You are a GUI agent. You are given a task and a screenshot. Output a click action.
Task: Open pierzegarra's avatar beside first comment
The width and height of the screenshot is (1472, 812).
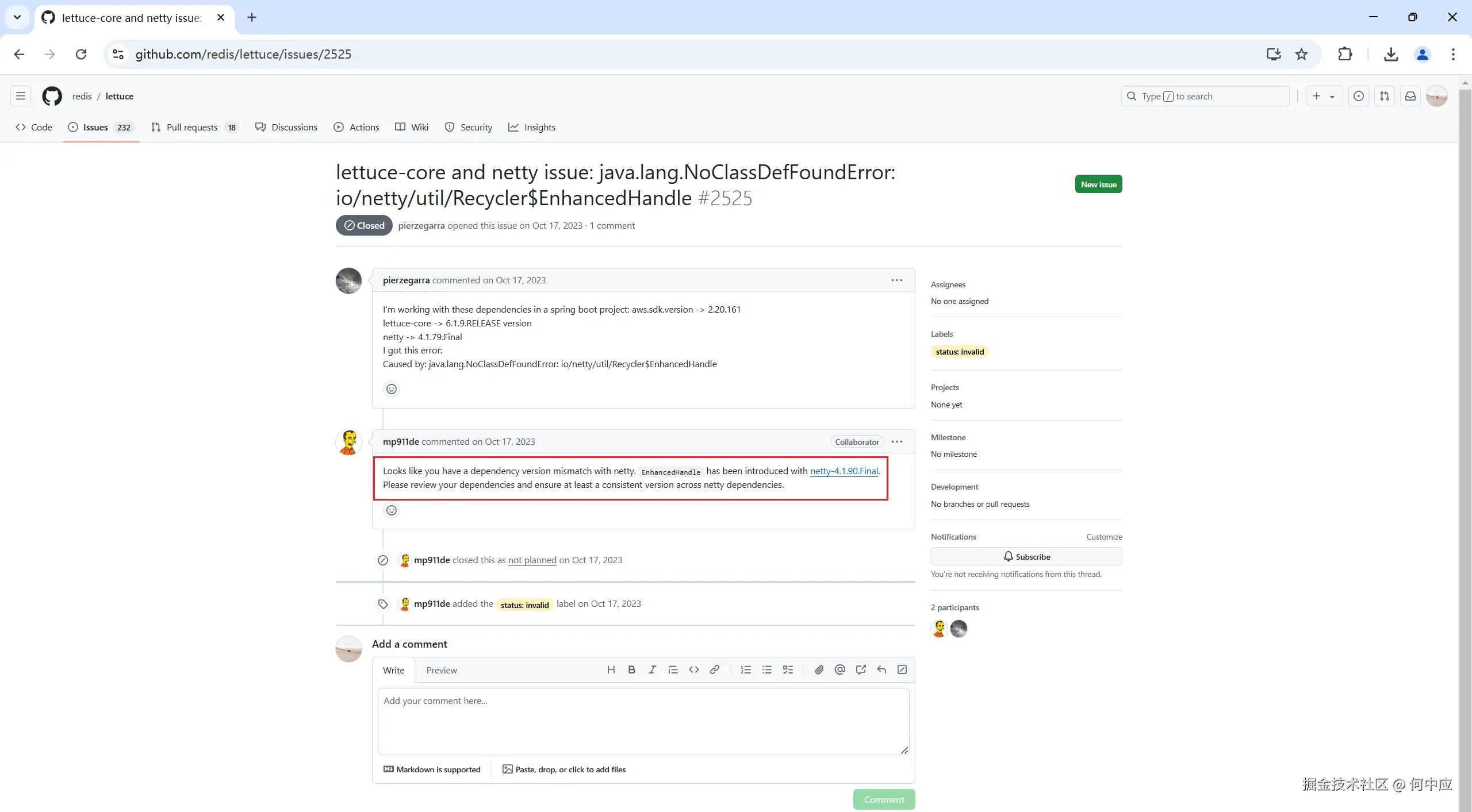(348, 281)
